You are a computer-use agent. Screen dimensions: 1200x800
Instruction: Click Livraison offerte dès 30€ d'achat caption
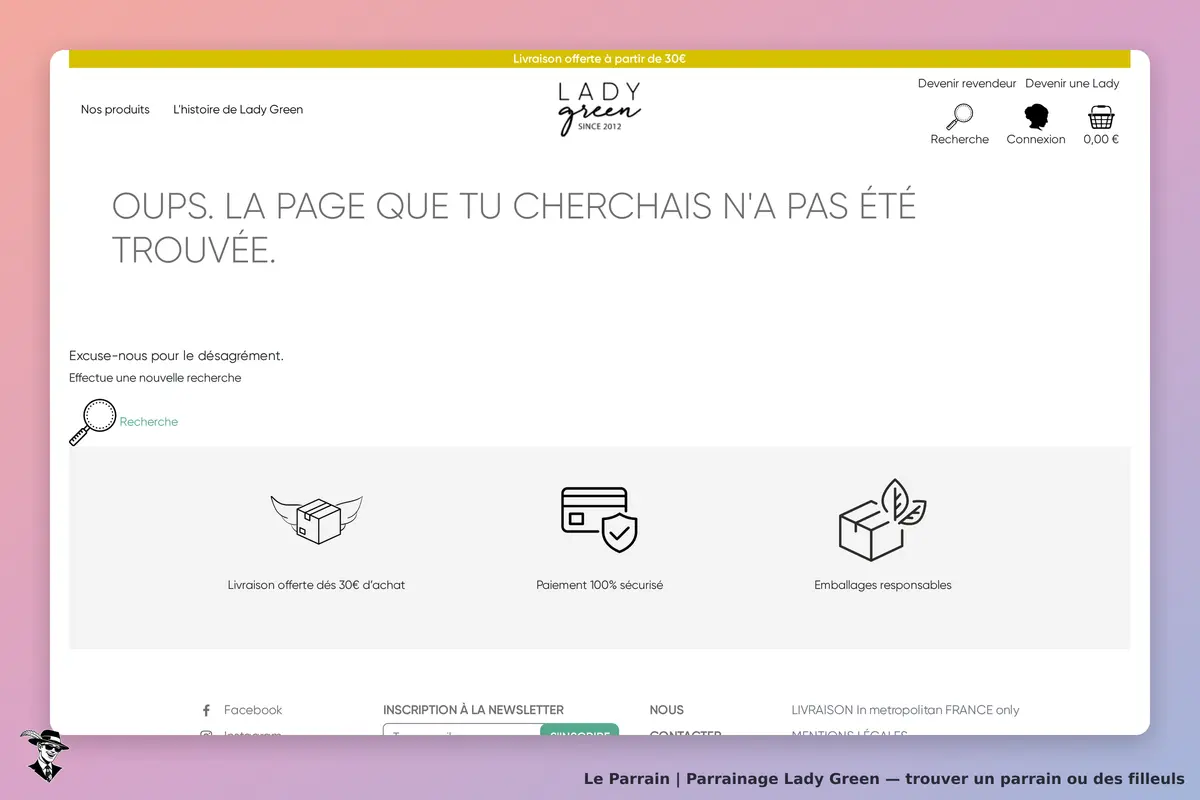[316, 585]
